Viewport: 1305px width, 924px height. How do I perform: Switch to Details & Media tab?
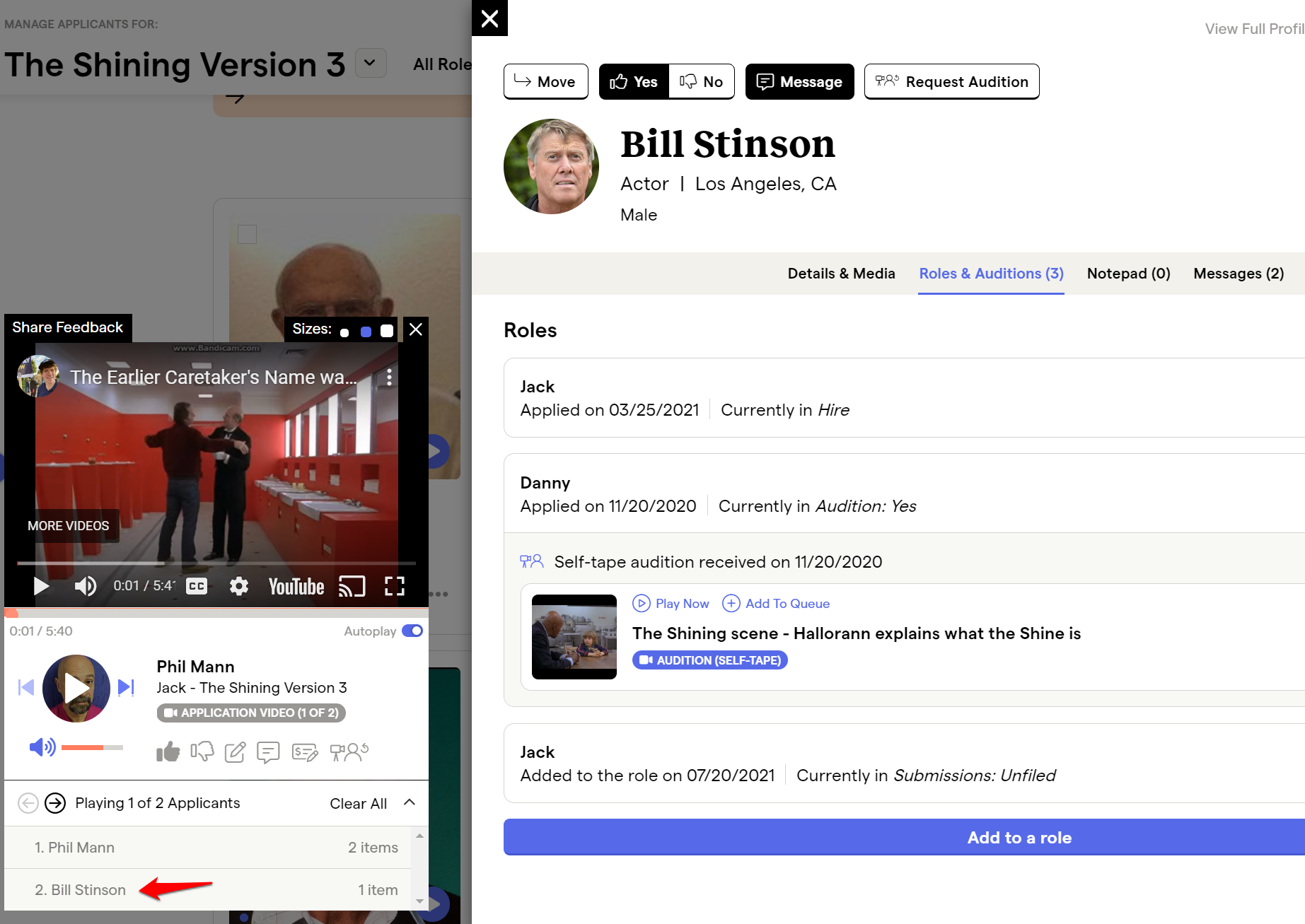(841, 274)
